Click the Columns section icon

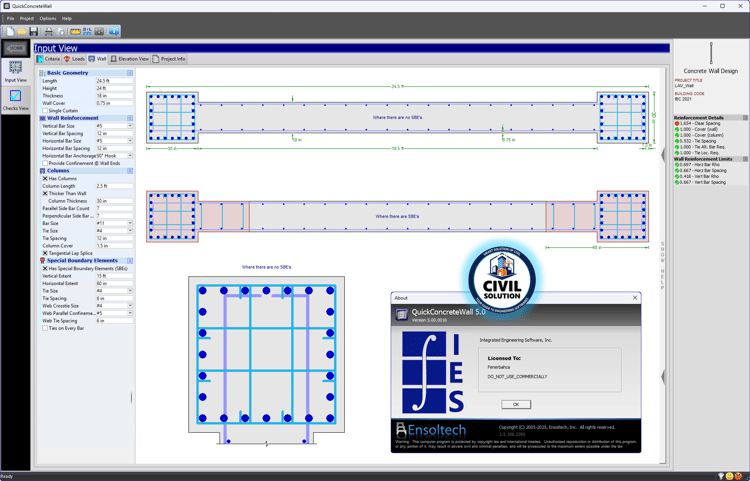click(x=42, y=171)
